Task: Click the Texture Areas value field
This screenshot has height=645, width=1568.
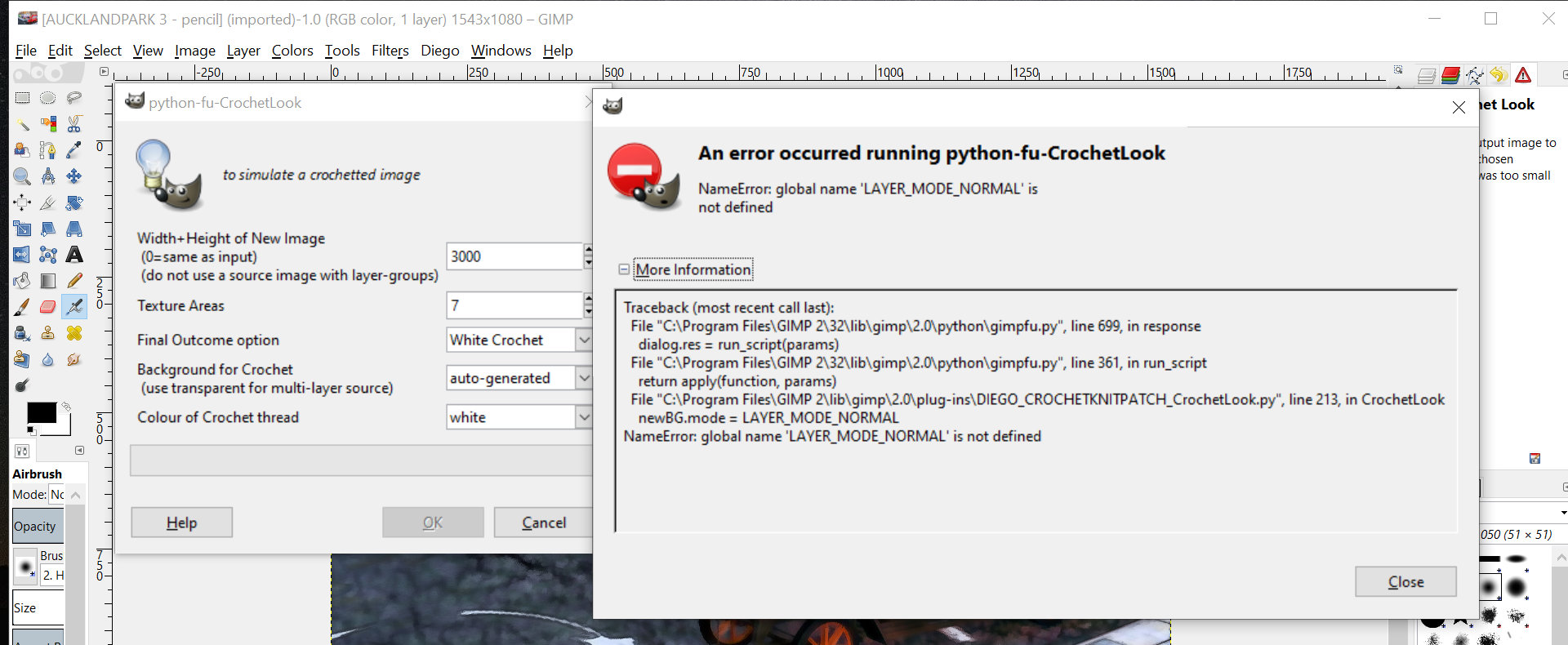Action: 514,305
